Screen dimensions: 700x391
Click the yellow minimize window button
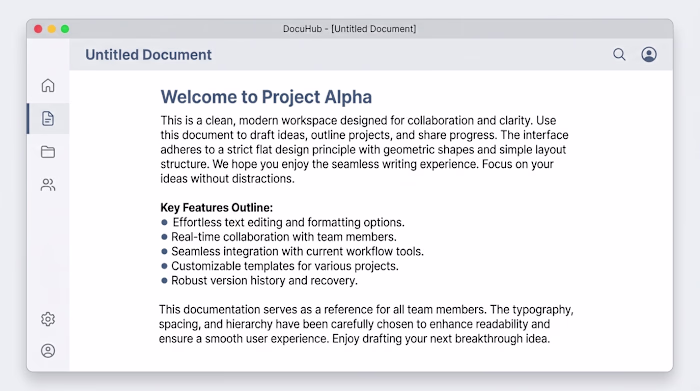pyautogui.click(x=52, y=29)
